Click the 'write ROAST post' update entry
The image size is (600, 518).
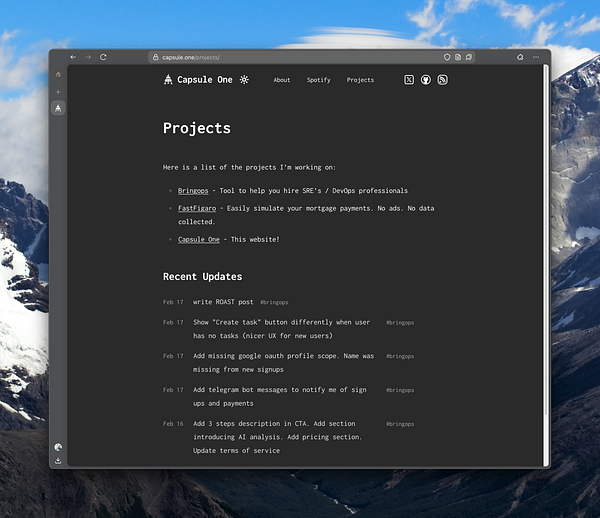223,302
